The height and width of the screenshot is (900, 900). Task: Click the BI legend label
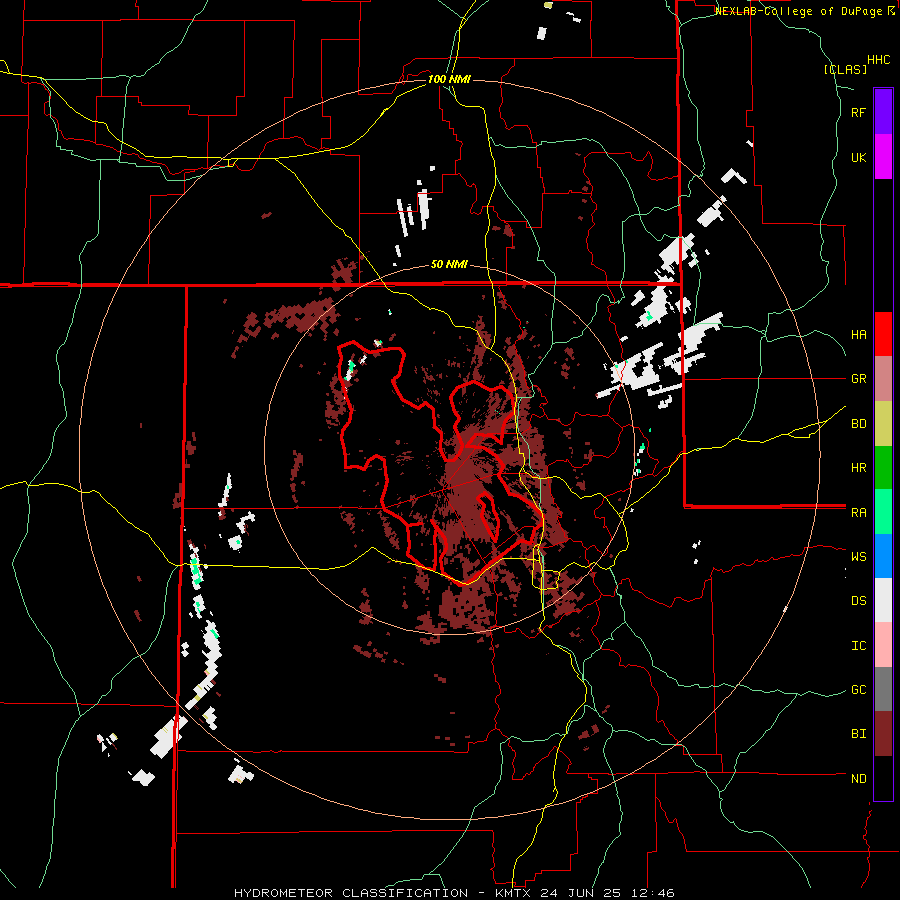point(858,734)
